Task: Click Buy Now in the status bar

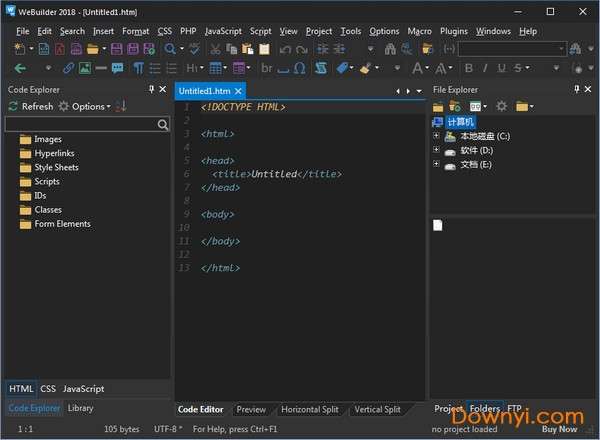Action: point(559,429)
